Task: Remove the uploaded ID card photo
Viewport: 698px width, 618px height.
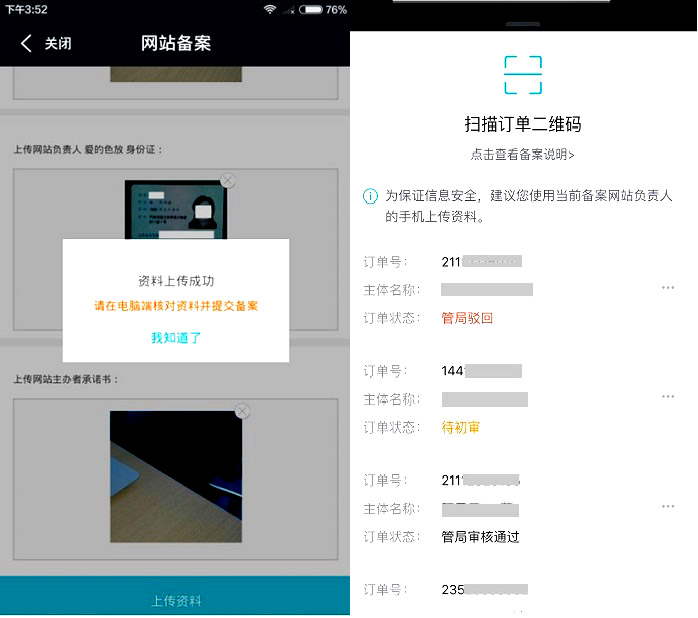Action: 227,180
